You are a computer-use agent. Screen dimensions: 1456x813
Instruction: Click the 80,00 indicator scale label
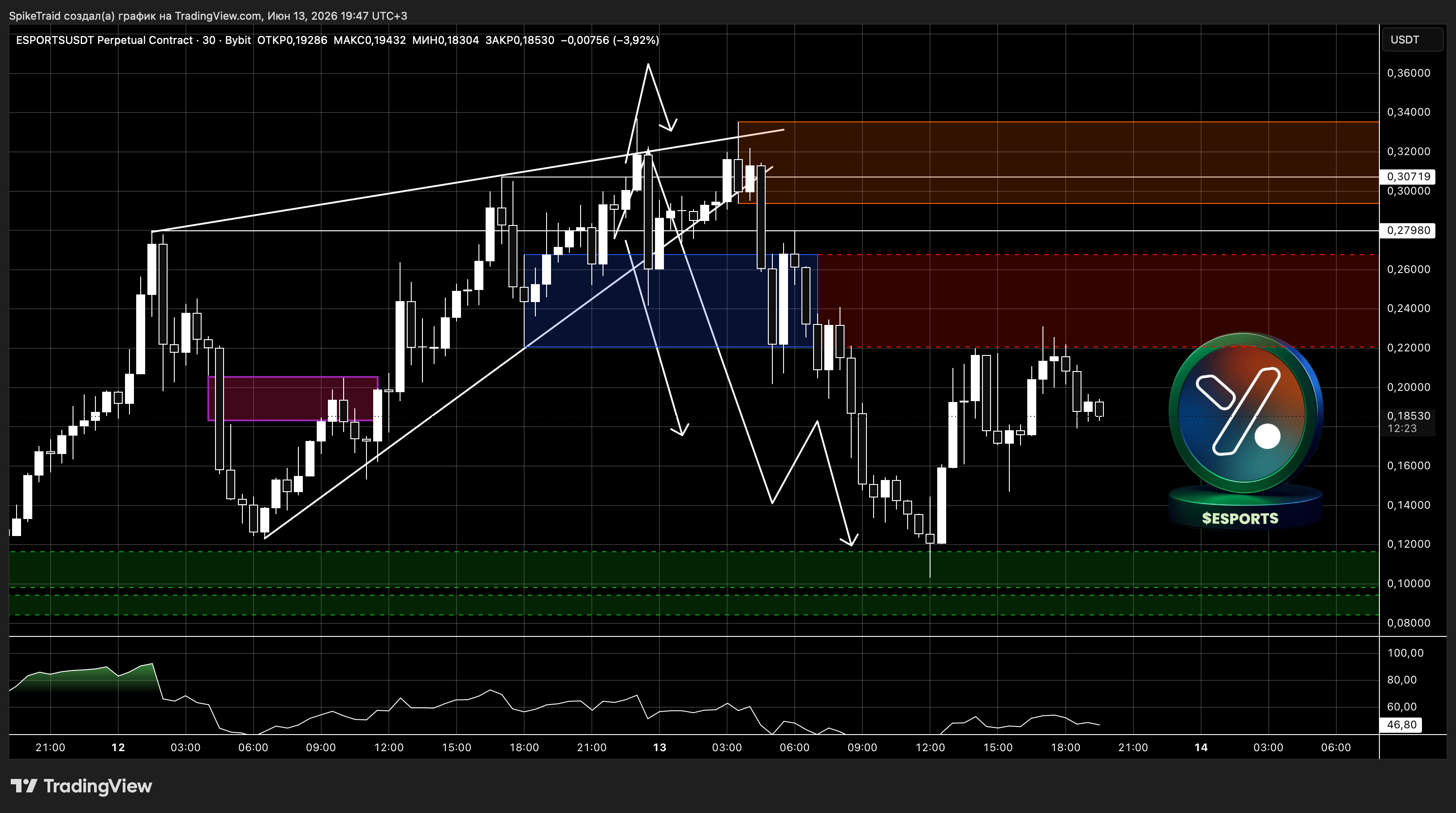click(x=1402, y=679)
